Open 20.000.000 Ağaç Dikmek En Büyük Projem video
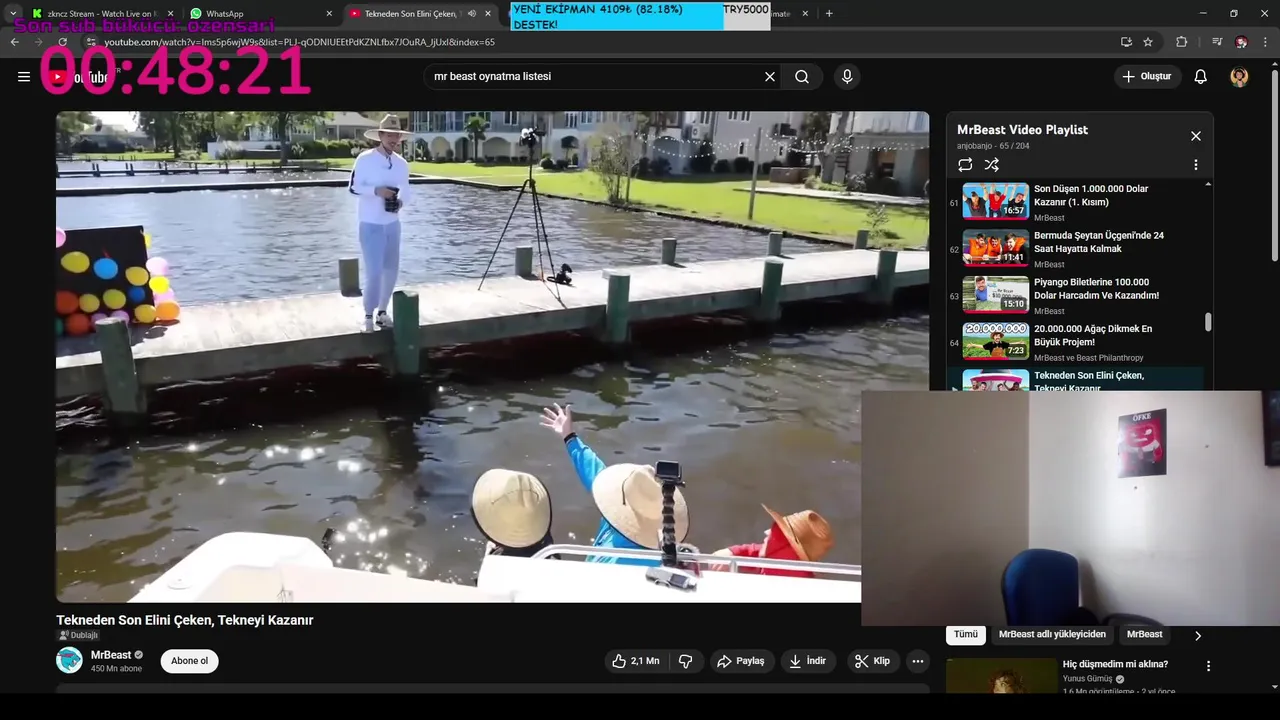This screenshot has width=1280, height=720. pyautogui.click(x=1076, y=342)
